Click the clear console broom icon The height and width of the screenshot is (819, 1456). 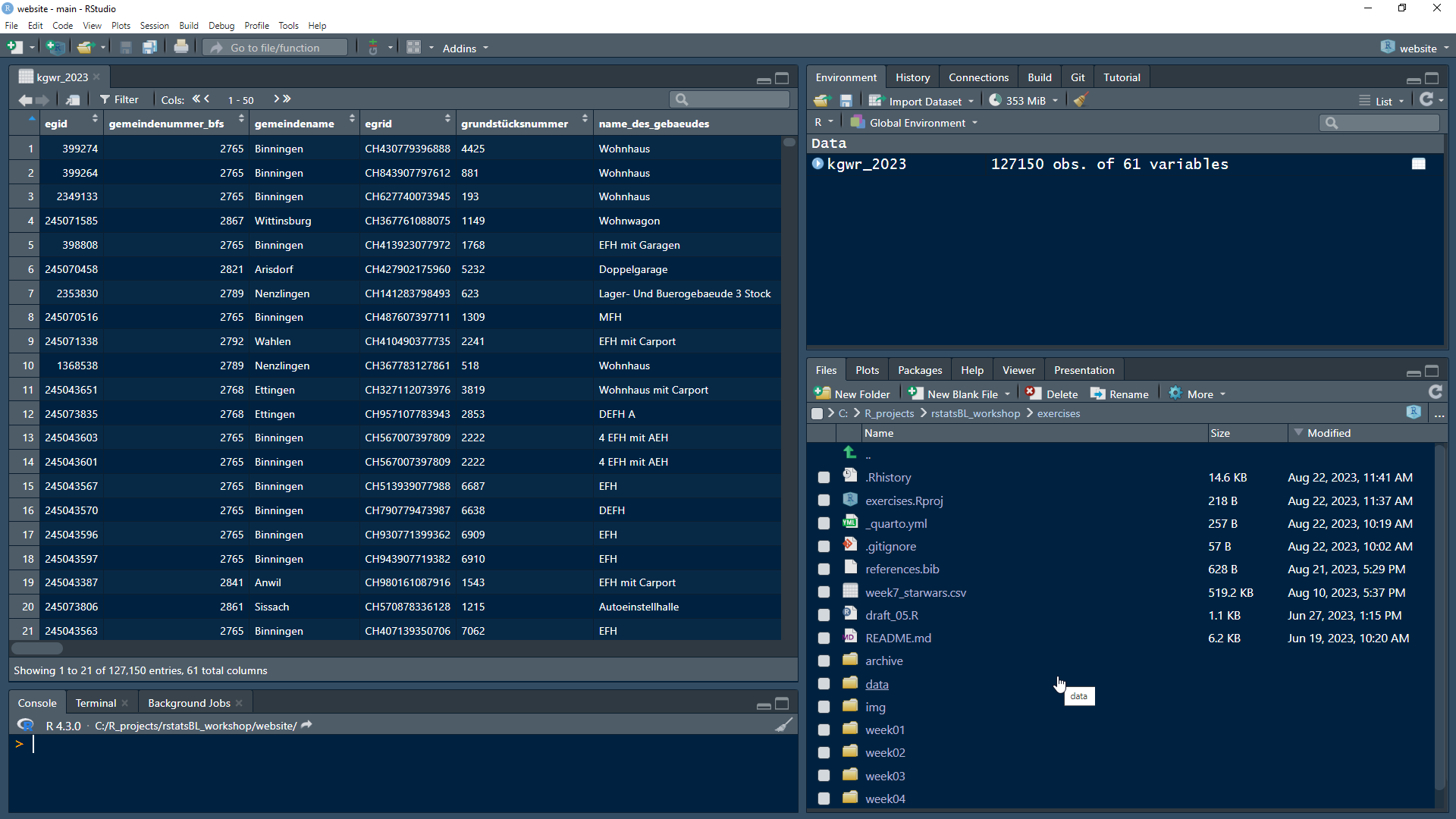[784, 725]
